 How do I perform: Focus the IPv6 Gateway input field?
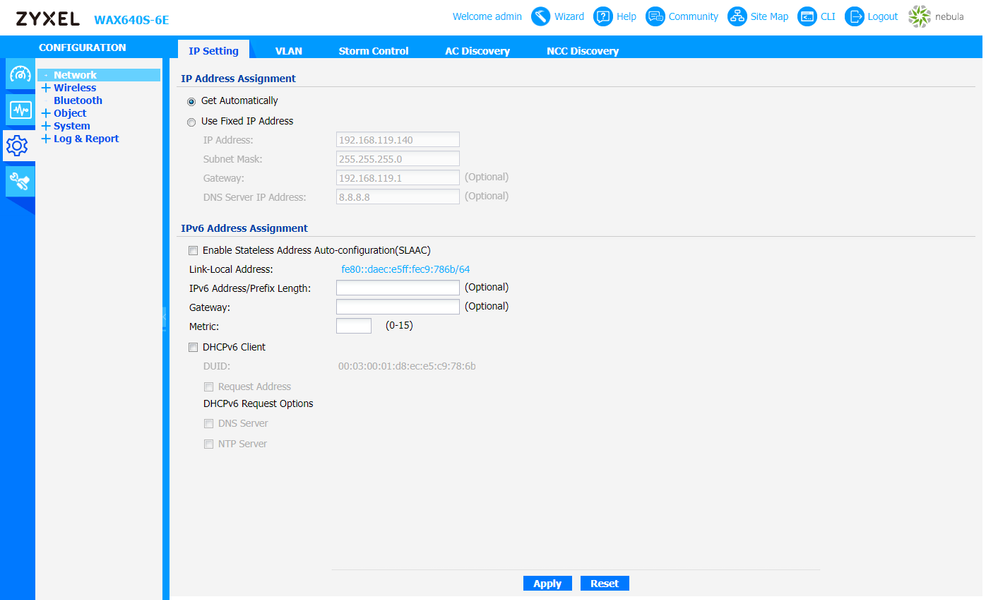[397, 307]
